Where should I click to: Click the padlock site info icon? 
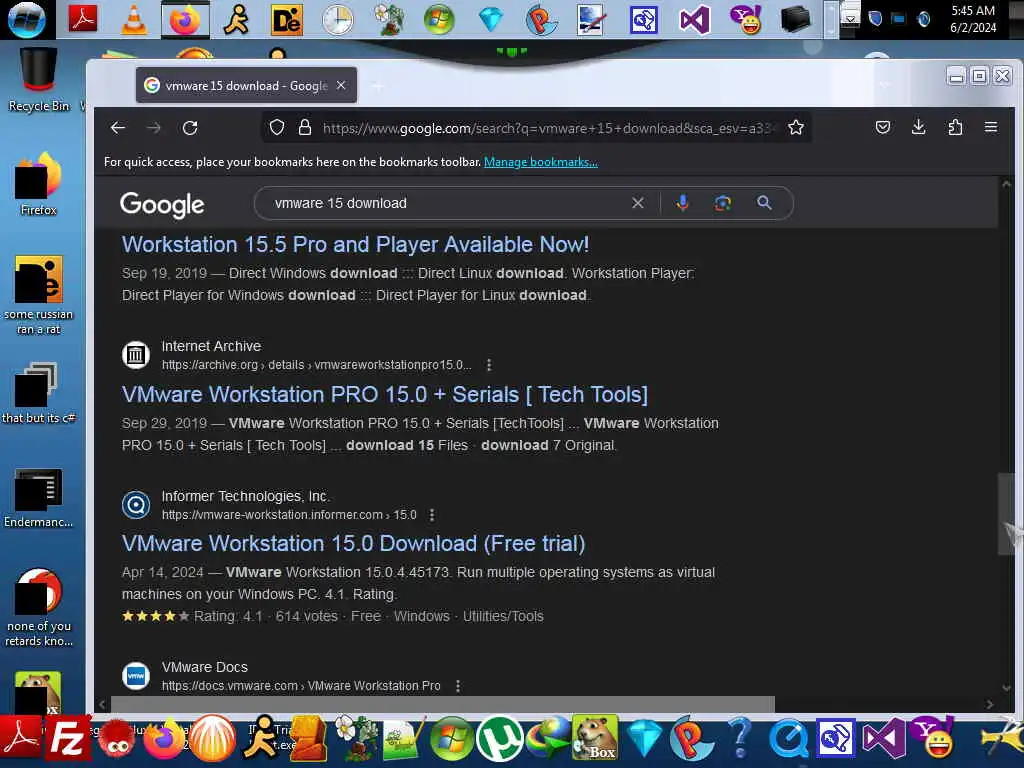tap(304, 127)
